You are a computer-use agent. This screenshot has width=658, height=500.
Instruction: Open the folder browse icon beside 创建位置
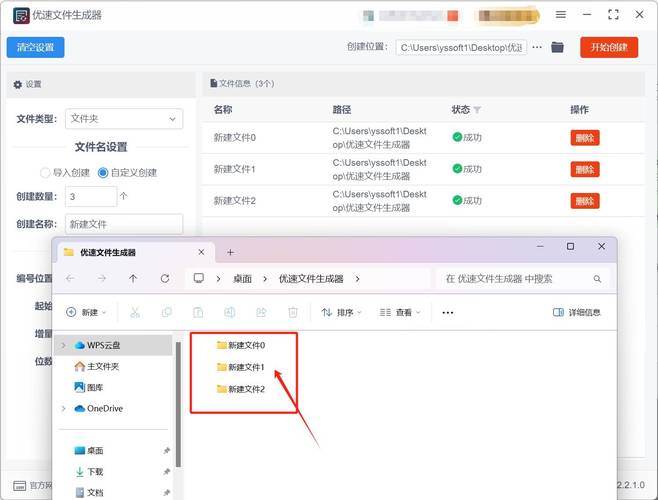[x=558, y=47]
